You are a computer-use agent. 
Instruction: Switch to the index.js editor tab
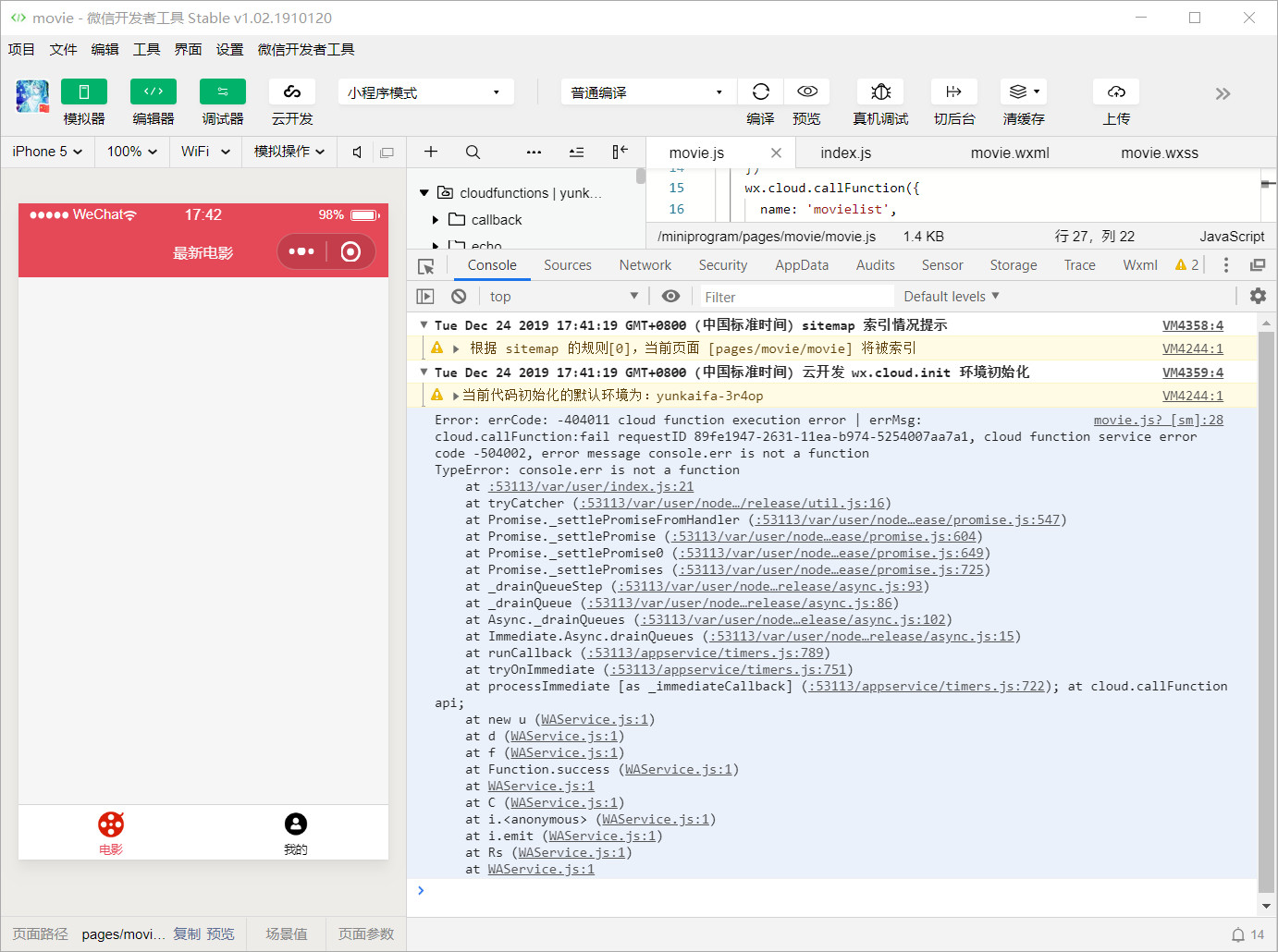(846, 153)
